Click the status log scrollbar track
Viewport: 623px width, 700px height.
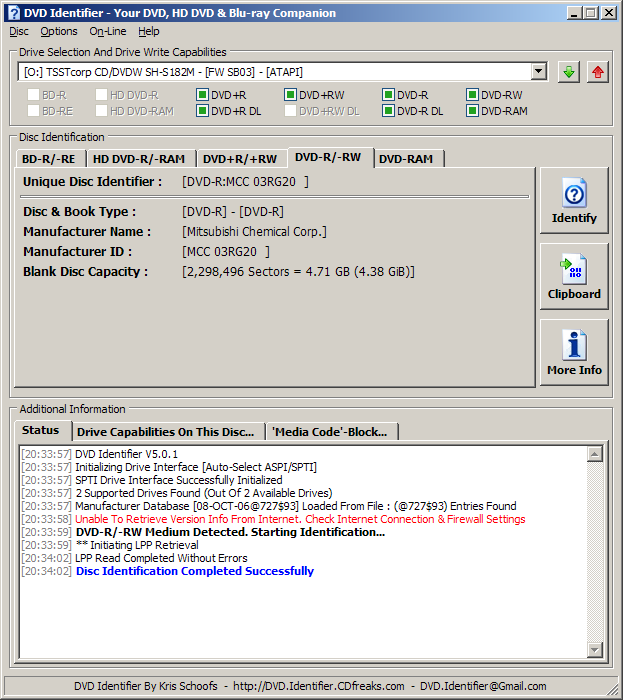594,552
